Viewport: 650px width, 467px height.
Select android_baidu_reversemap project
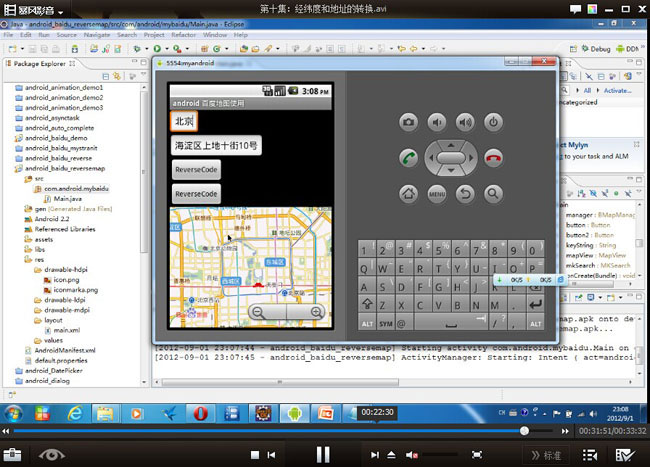coord(65,168)
